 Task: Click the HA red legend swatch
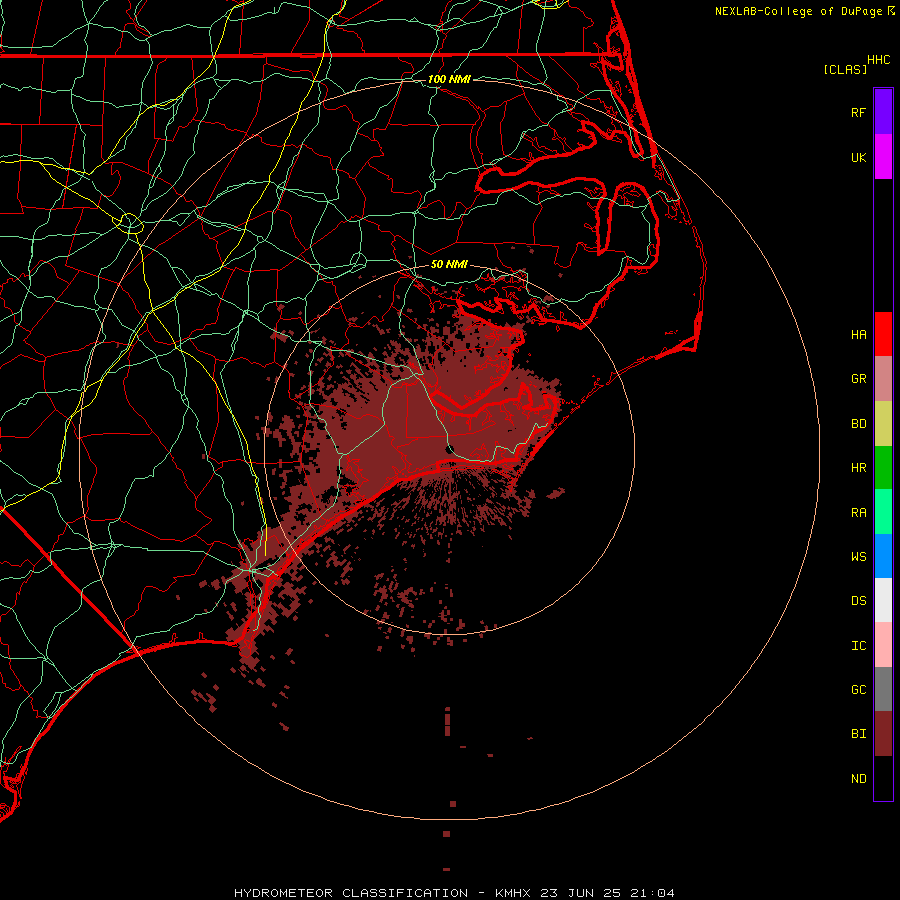(883, 334)
